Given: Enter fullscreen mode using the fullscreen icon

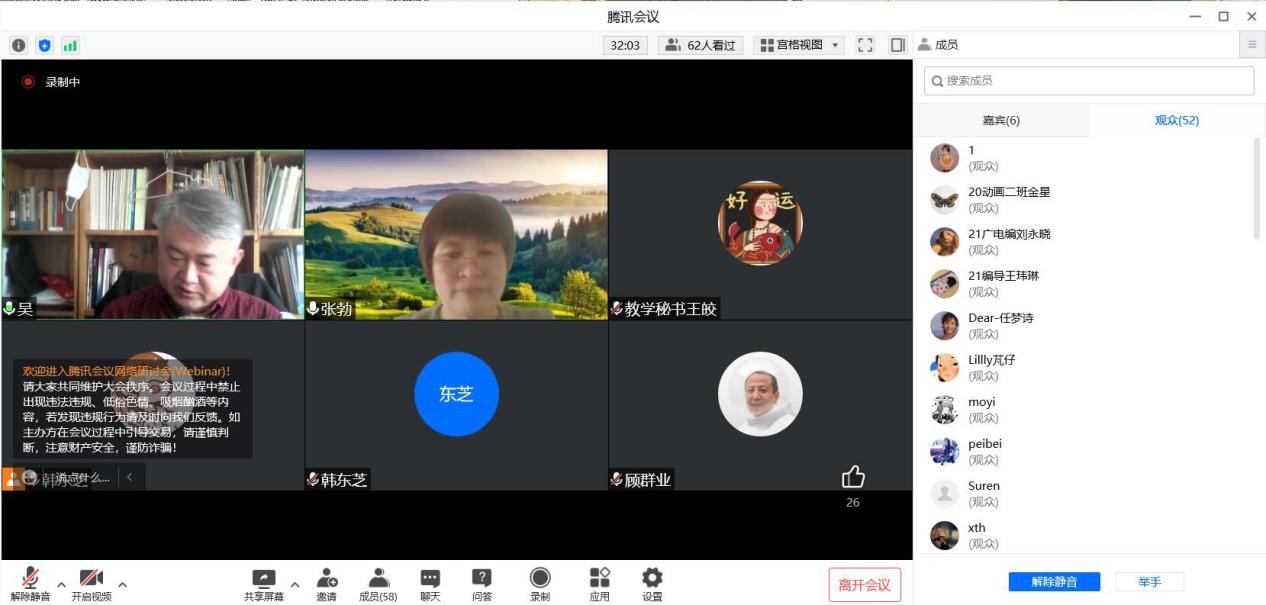Looking at the screenshot, I should (866, 45).
